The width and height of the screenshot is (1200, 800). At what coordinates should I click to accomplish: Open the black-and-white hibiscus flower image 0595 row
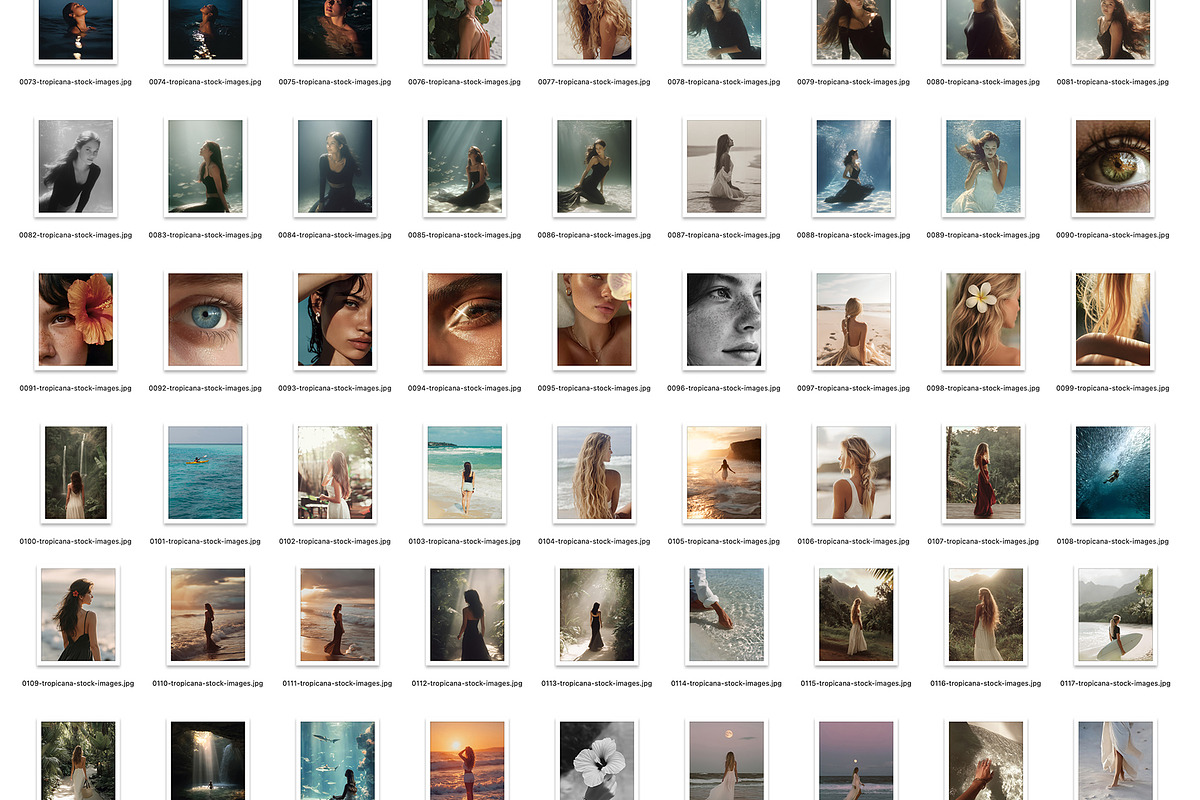(x=596, y=760)
